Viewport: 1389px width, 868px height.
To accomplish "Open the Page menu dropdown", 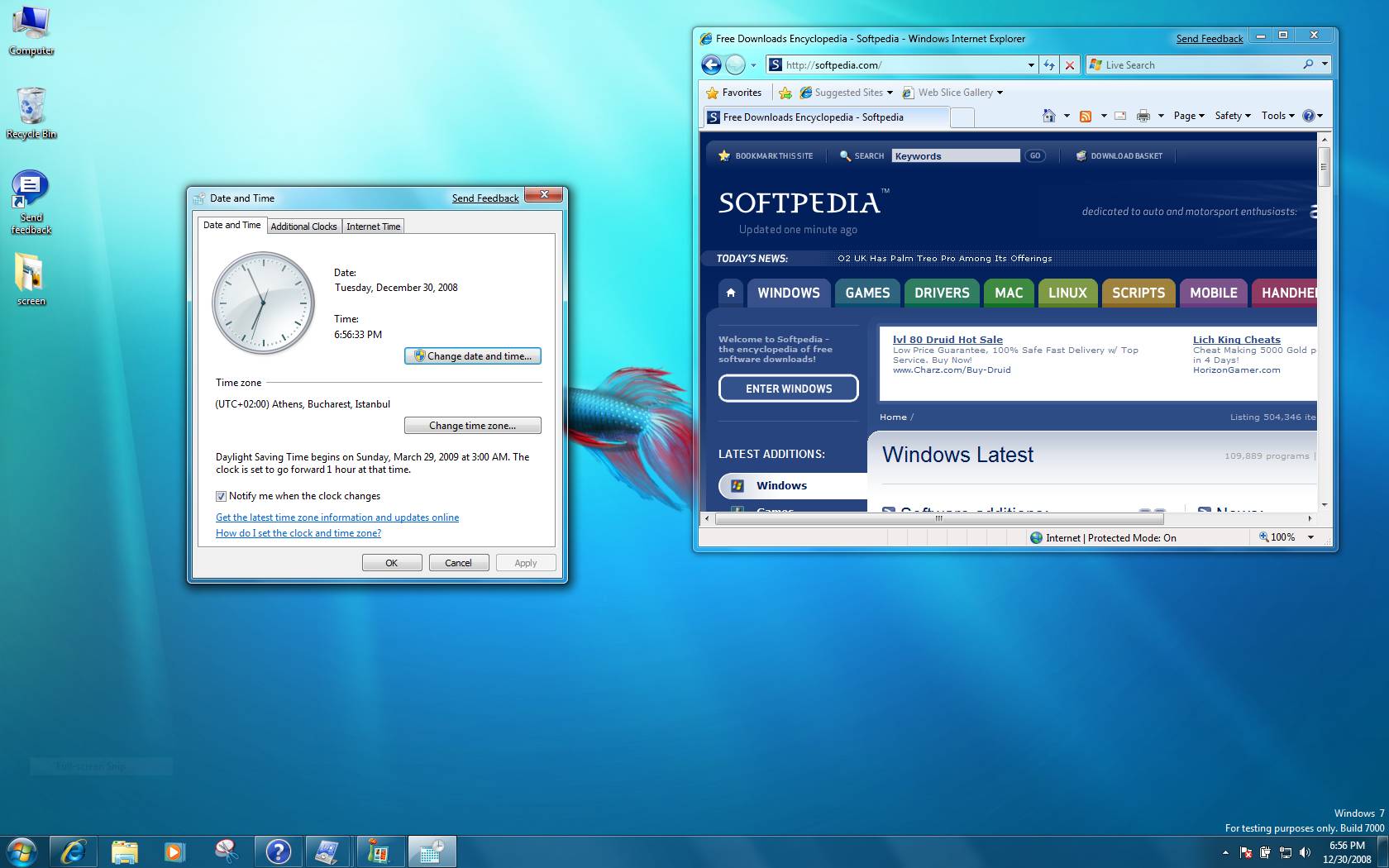I will tap(1189, 116).
